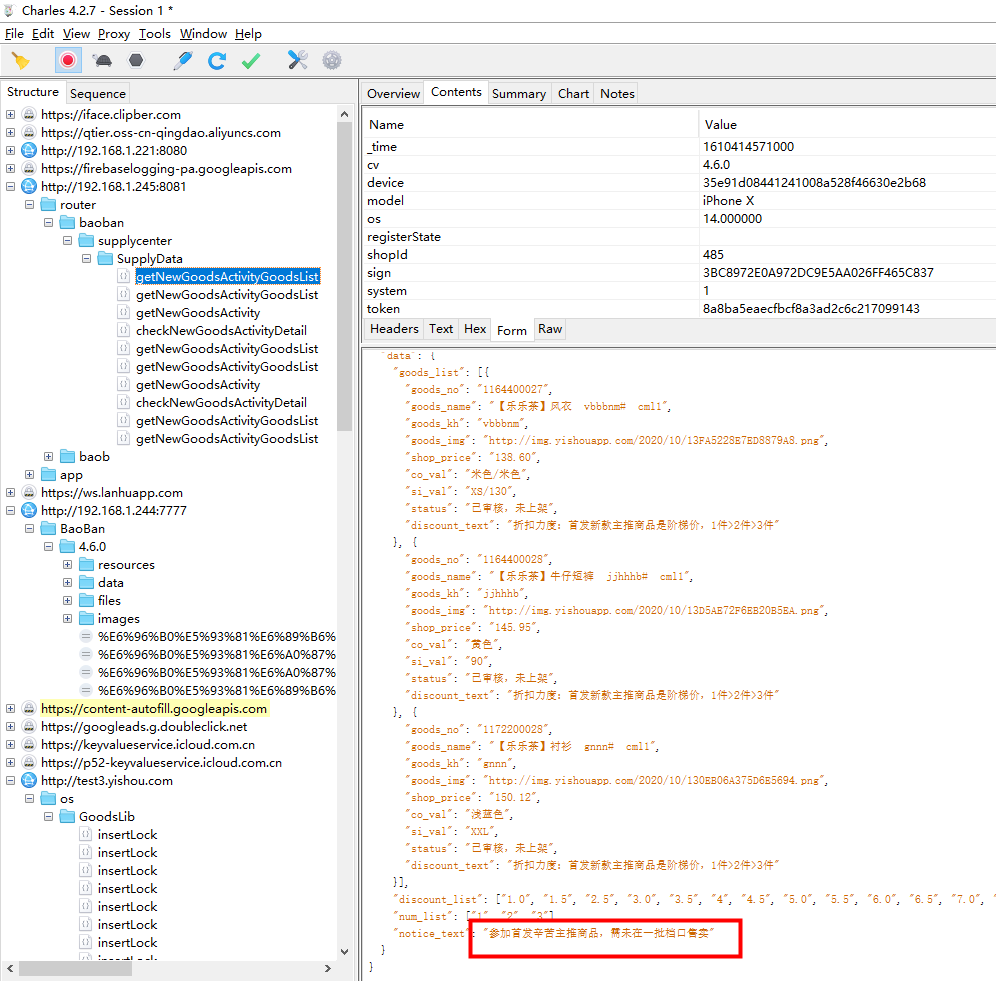Click the 4.6.0 folder icon
This screenshot has height=981, width=996.
pyautogui.click(x=67, y=546)
